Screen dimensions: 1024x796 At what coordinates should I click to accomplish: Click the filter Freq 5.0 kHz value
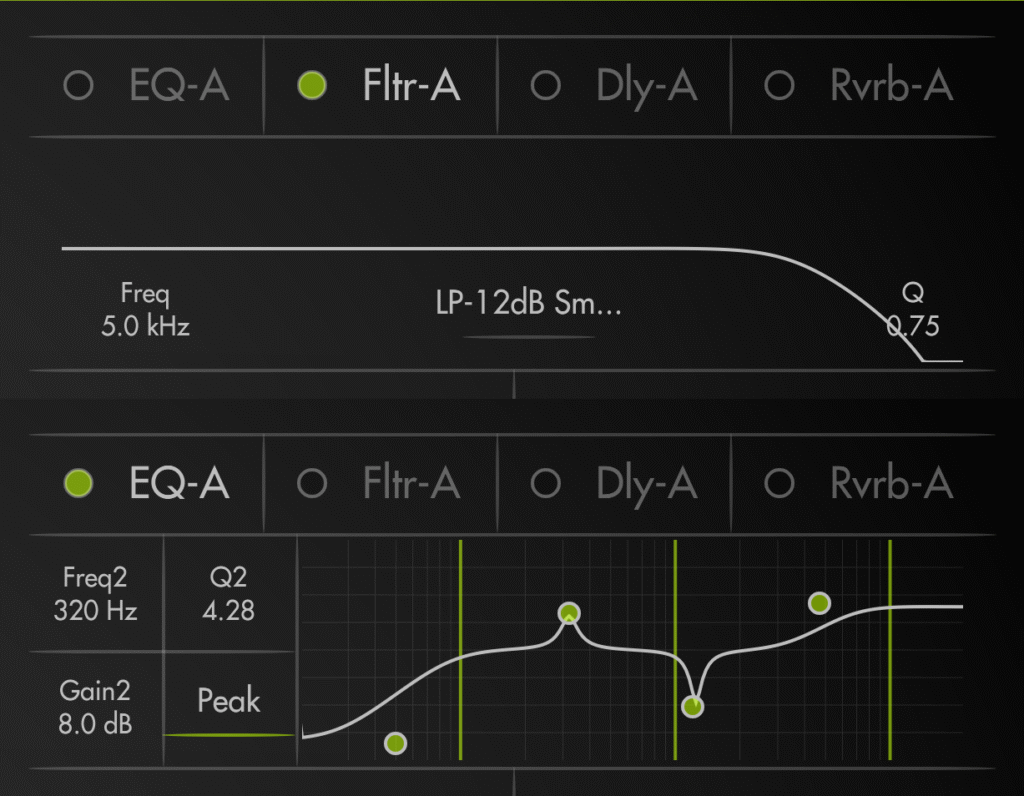click(x=145, y=310)
